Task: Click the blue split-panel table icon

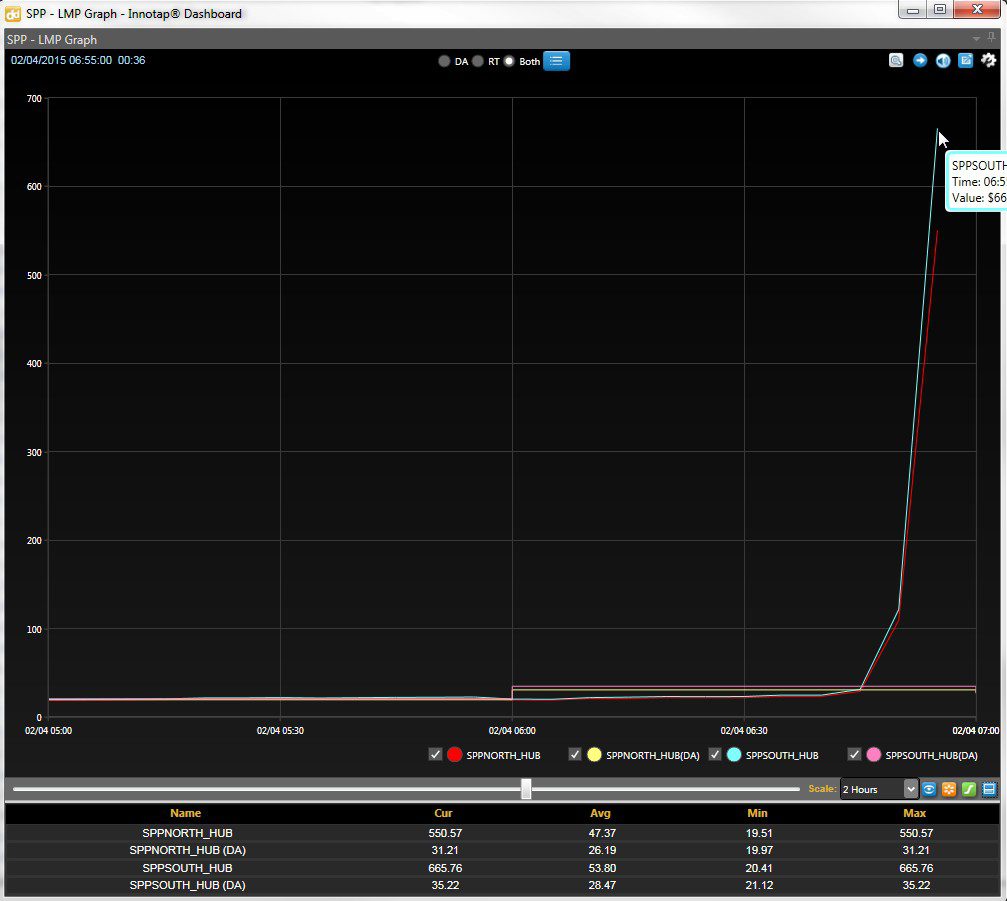Action: (x=989, y=789)
